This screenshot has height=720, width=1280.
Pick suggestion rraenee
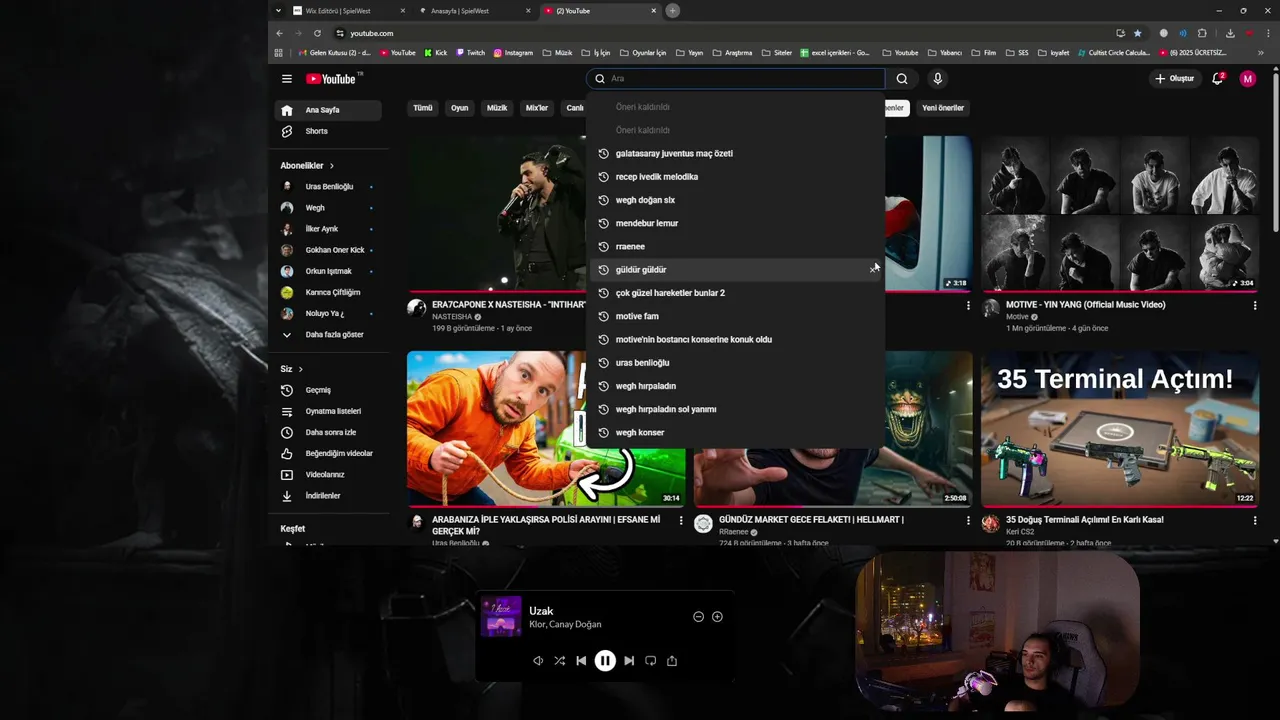[x=735, y=247]
